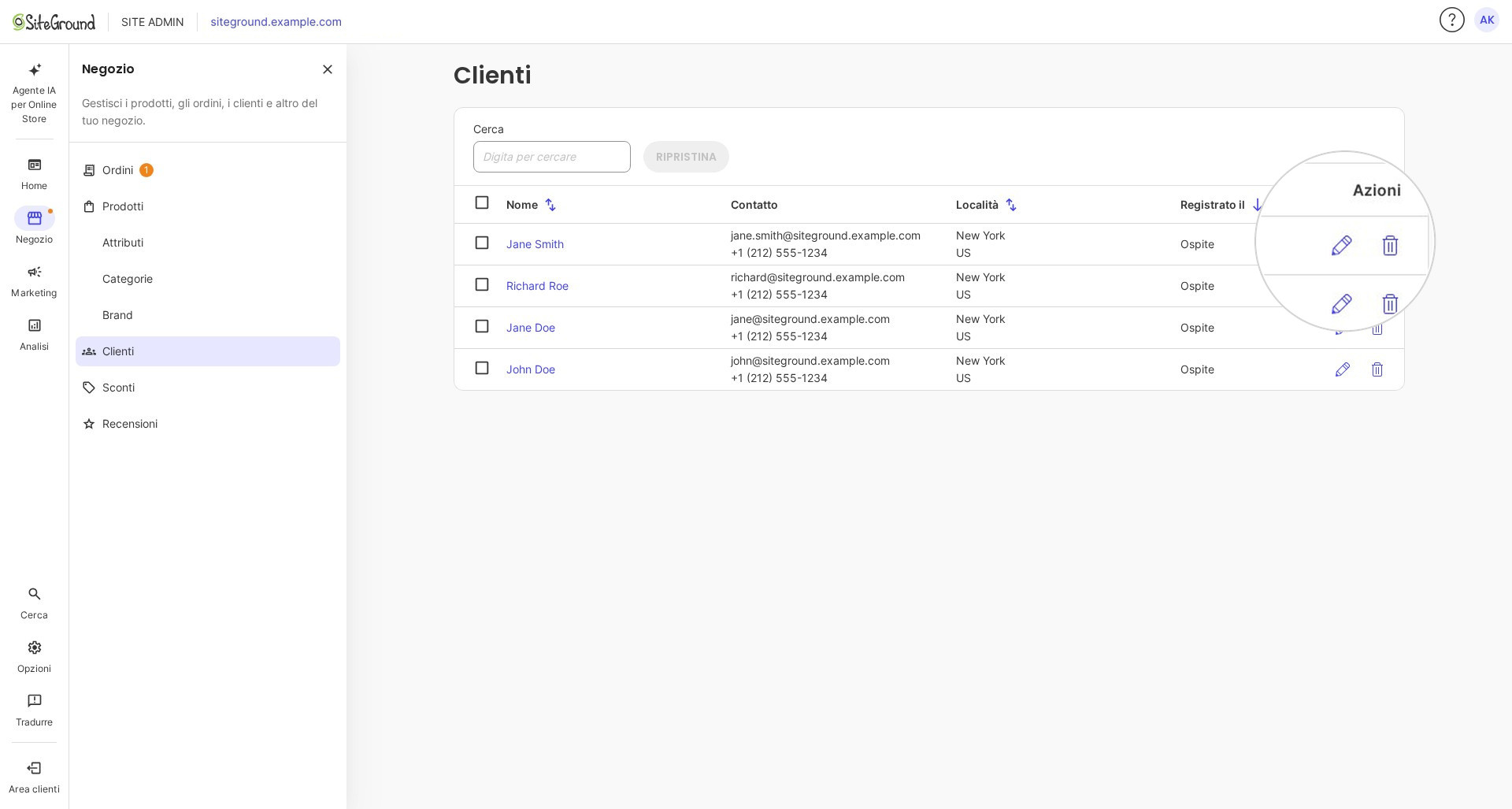Screen dimensions: 1512x809
Task: Open the help question mark icon
Action: tap(1451, 20)
